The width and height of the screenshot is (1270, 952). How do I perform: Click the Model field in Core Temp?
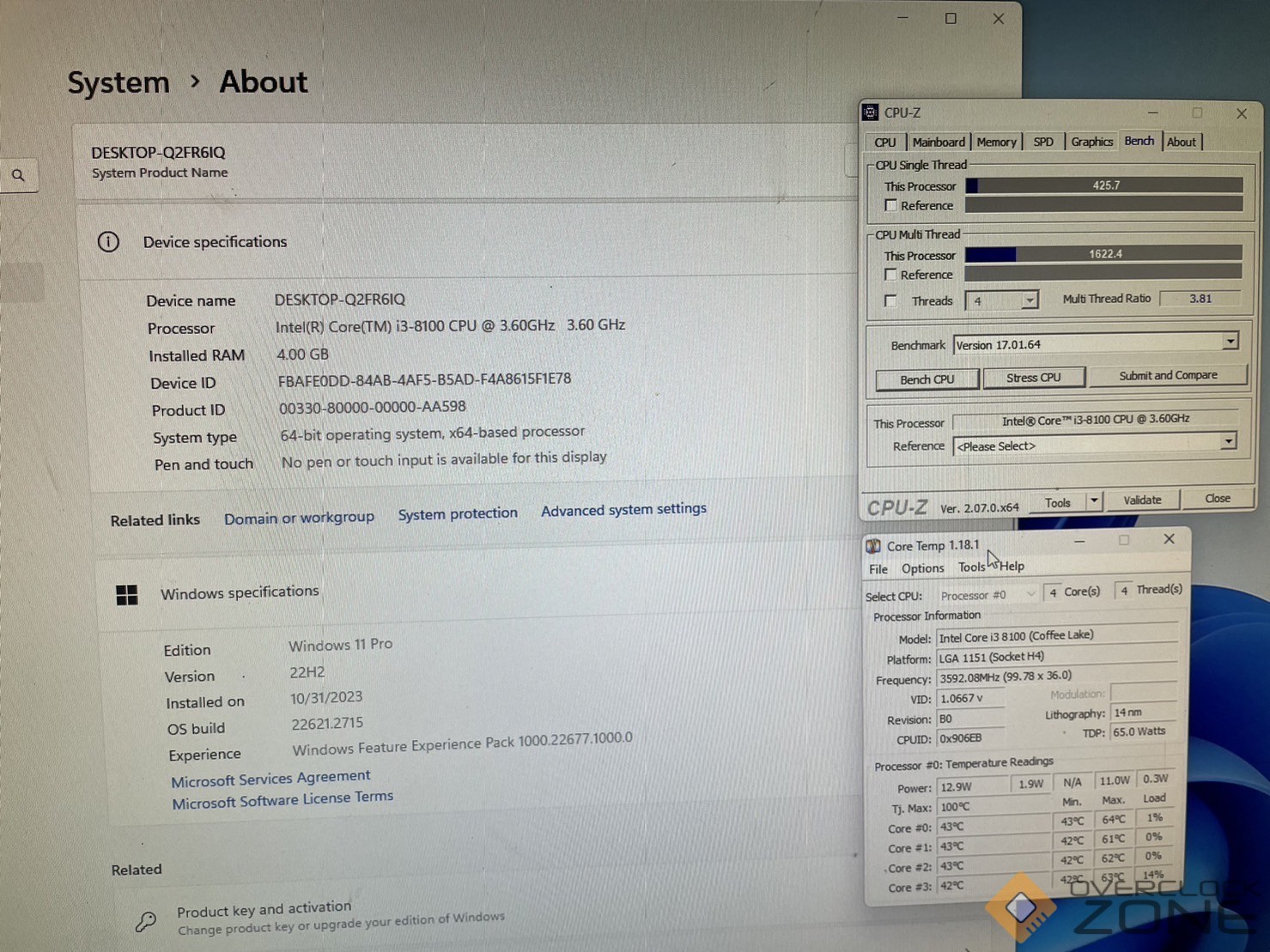coord(1056,636)
